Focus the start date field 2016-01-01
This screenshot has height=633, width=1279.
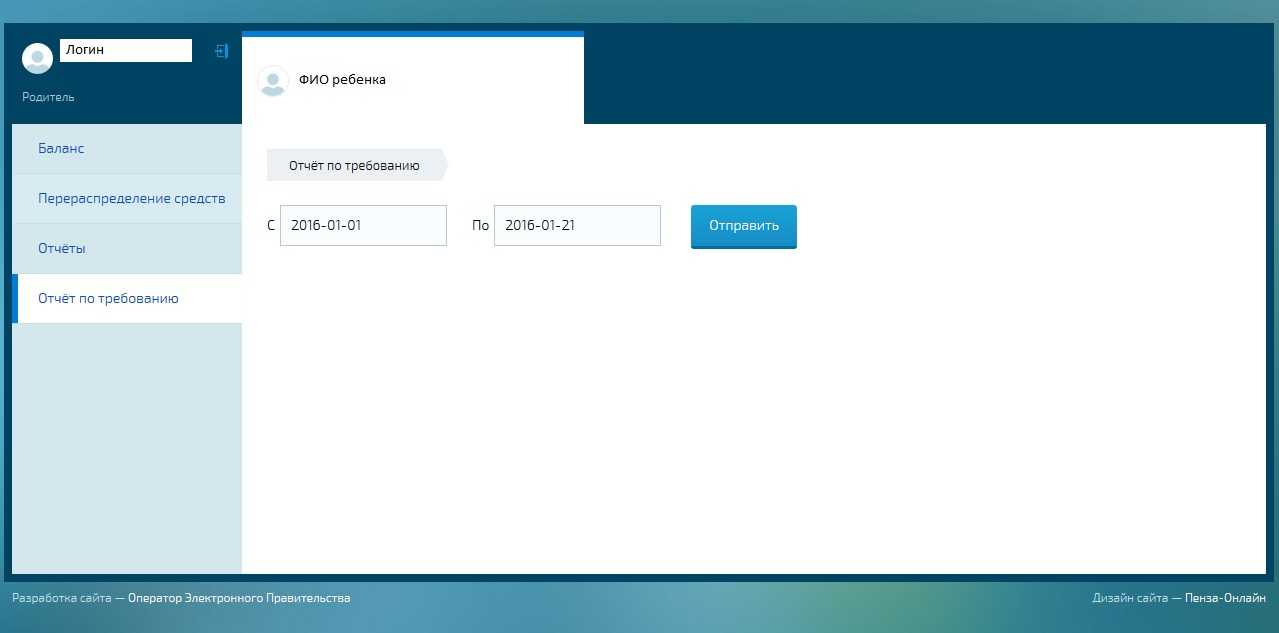coord(363,225)
